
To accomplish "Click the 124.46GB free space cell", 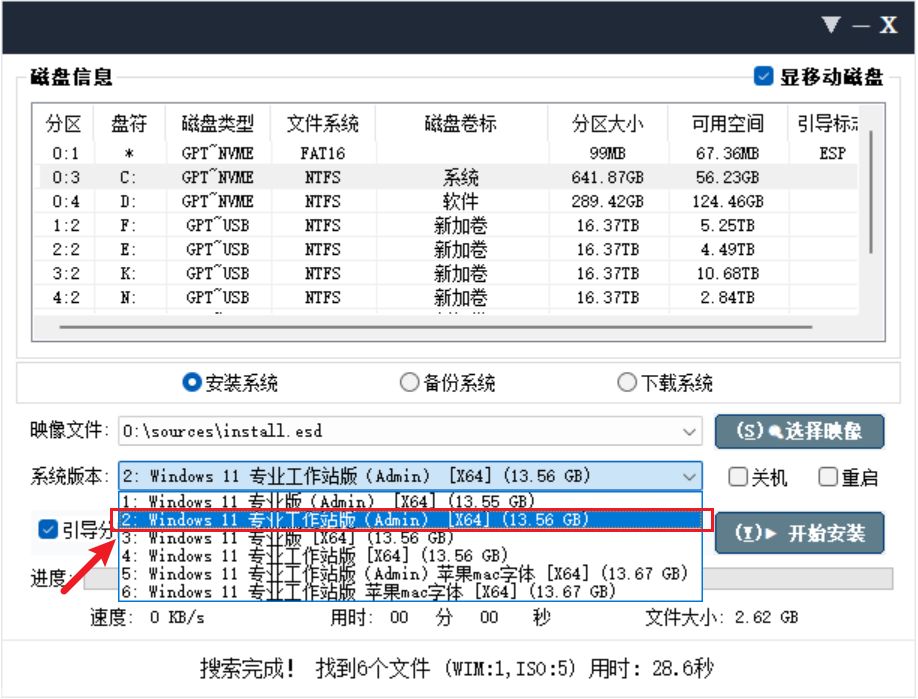I will click(728, 201).
